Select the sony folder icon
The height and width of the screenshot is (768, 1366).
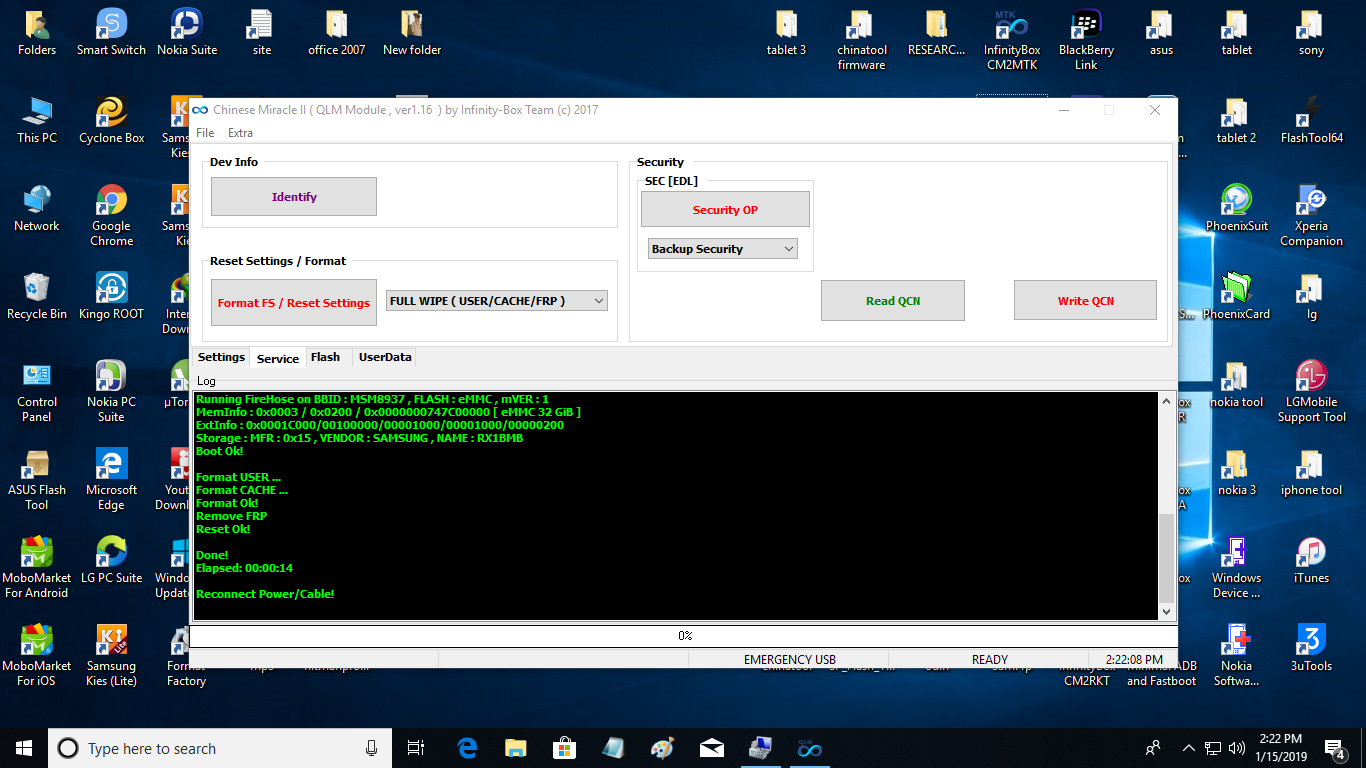[x=1311, y=34]
